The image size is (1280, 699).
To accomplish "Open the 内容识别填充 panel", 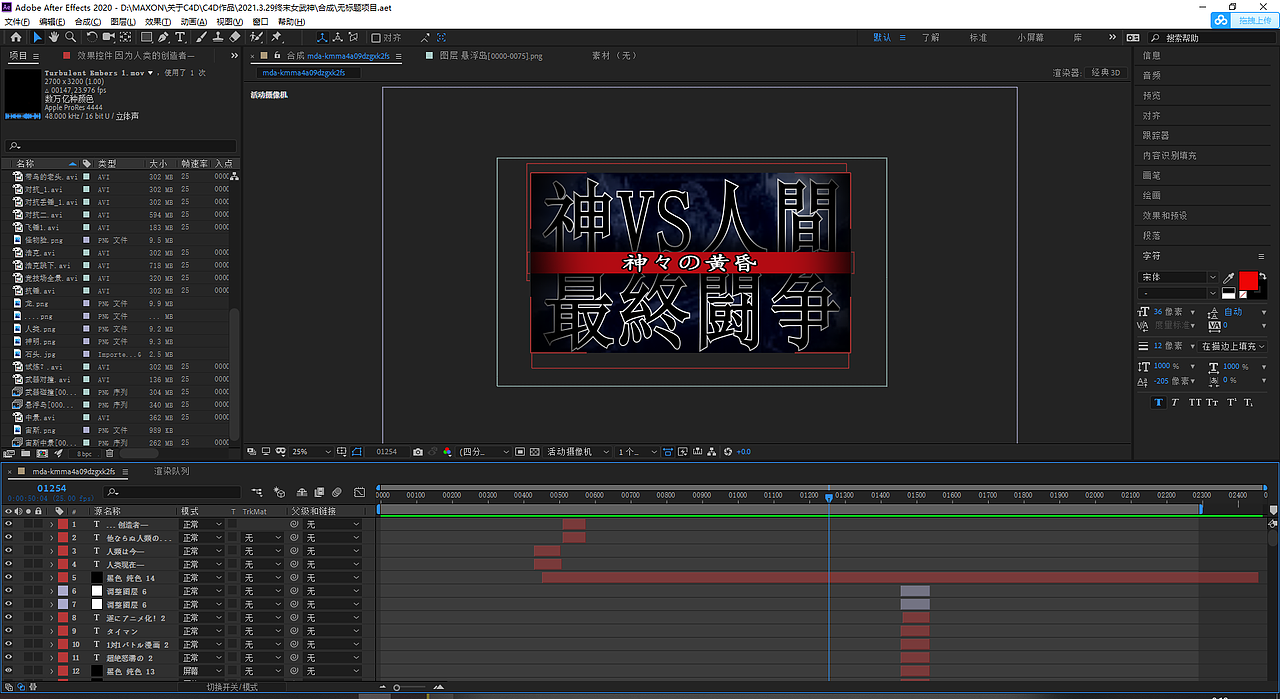I will click(1169, 156).
